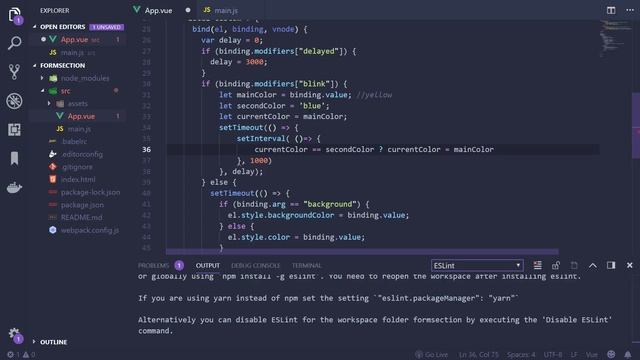Toggle the output scroll lock
This screenshot has width=640, height=360.
point(556,265)
